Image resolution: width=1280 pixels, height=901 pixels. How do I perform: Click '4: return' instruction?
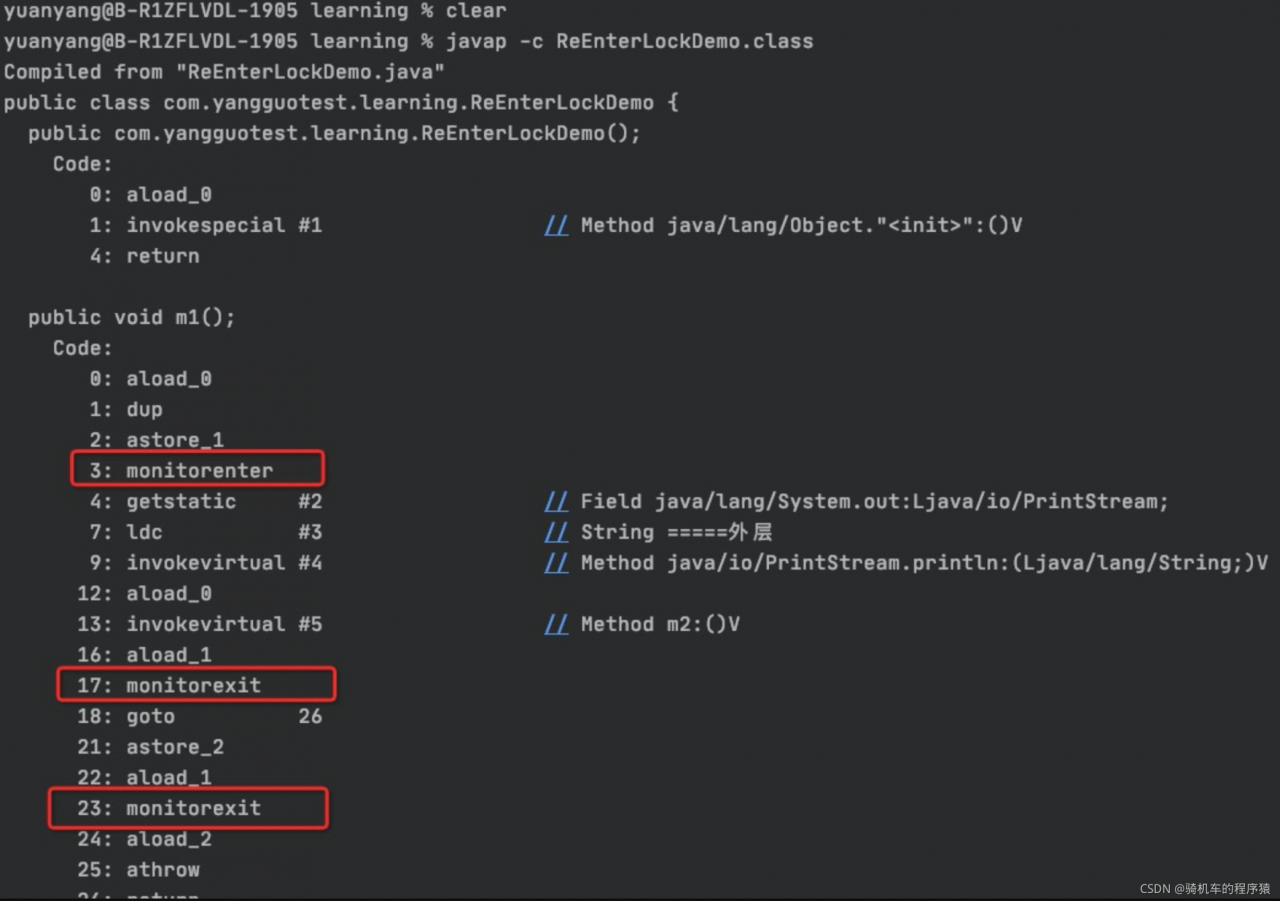pyautogui.click(x=144, y=256)
